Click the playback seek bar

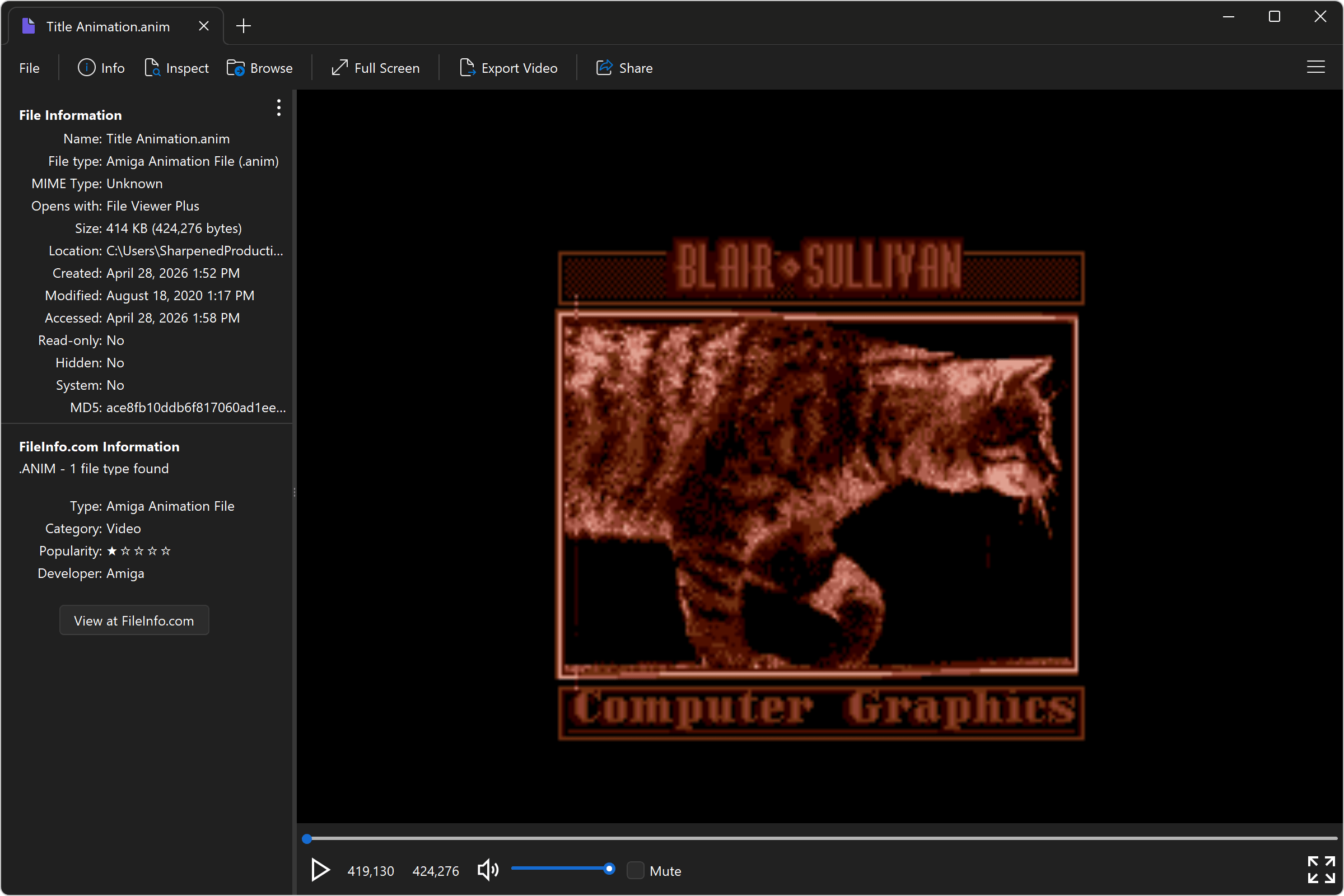[819, 838]
